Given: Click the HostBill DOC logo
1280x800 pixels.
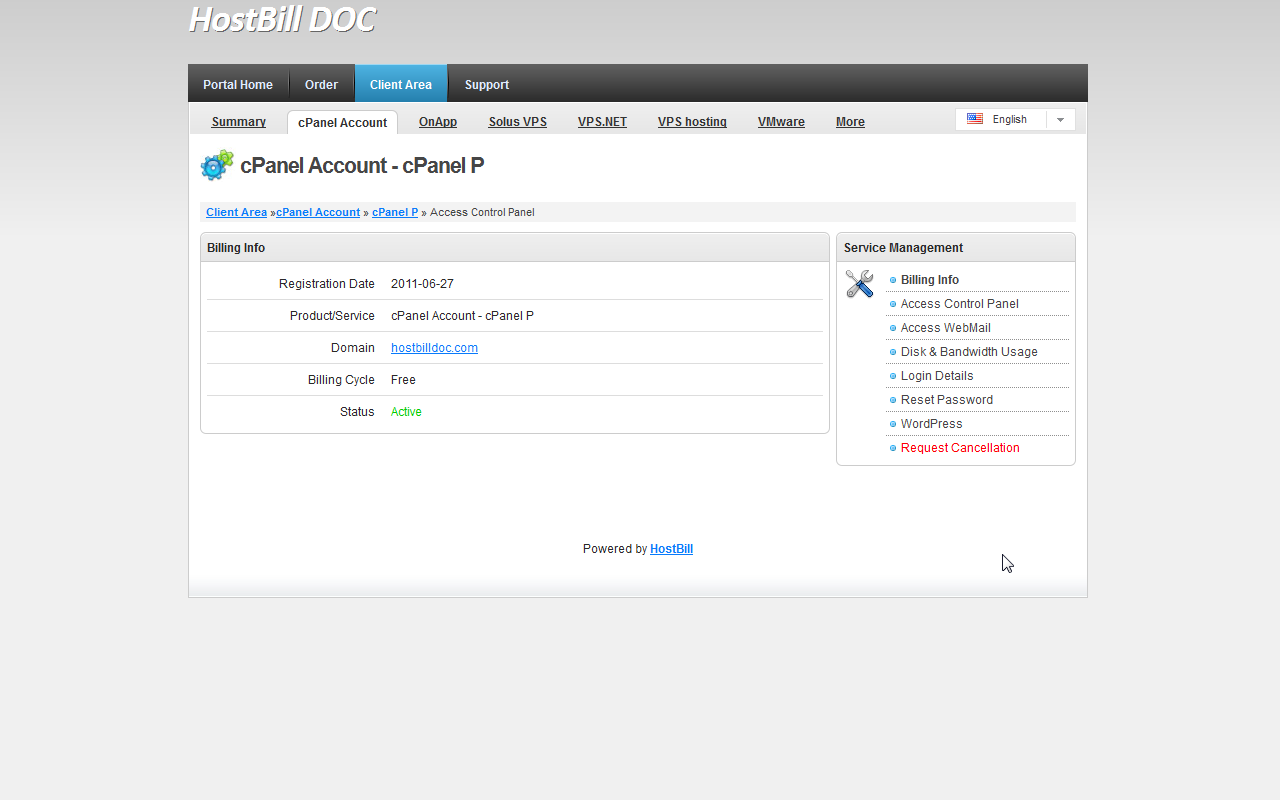Looking at the screenshot, I should pos(282,20).
